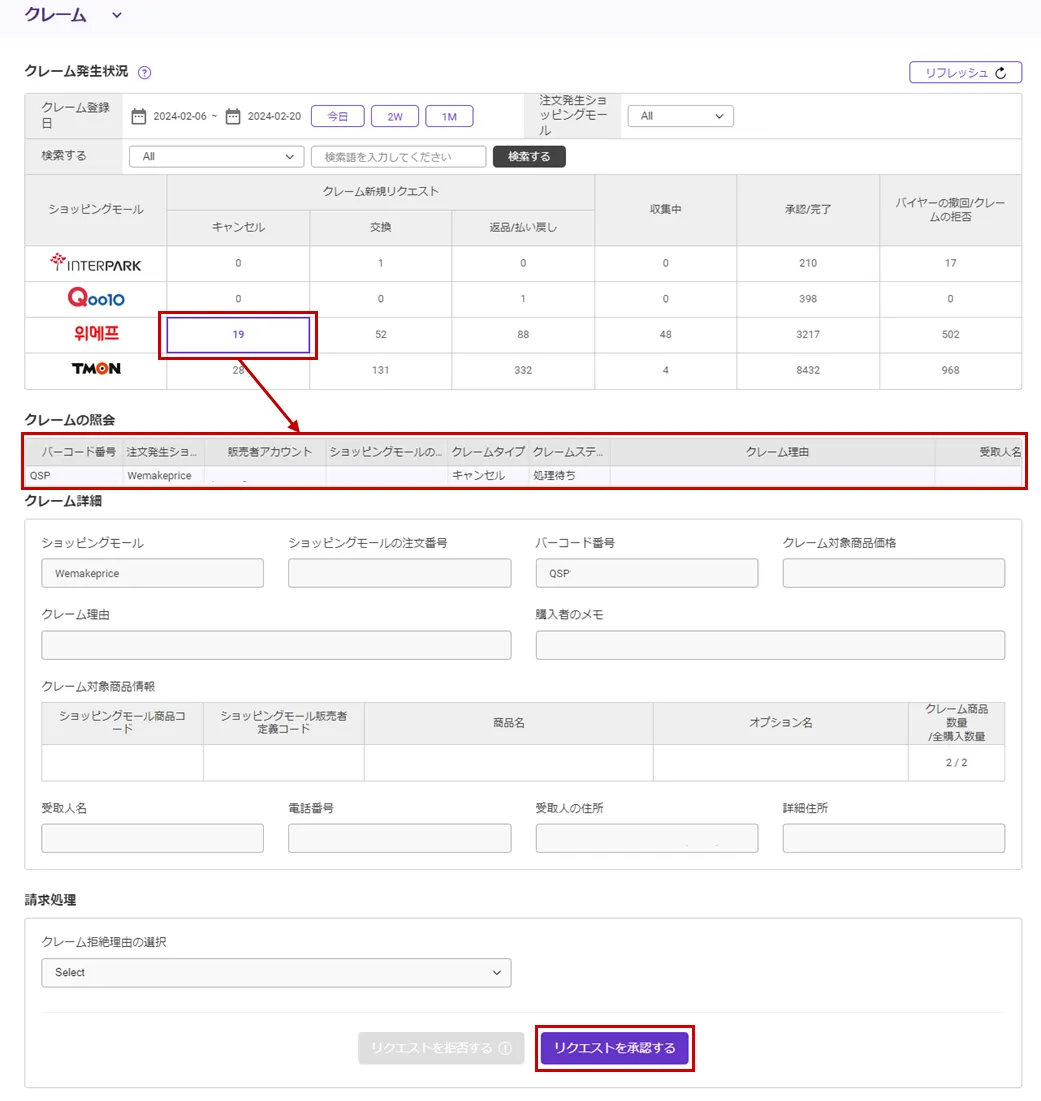
Task: Click the info icon on リクエストを拒否する
Action: [505, 1048]
